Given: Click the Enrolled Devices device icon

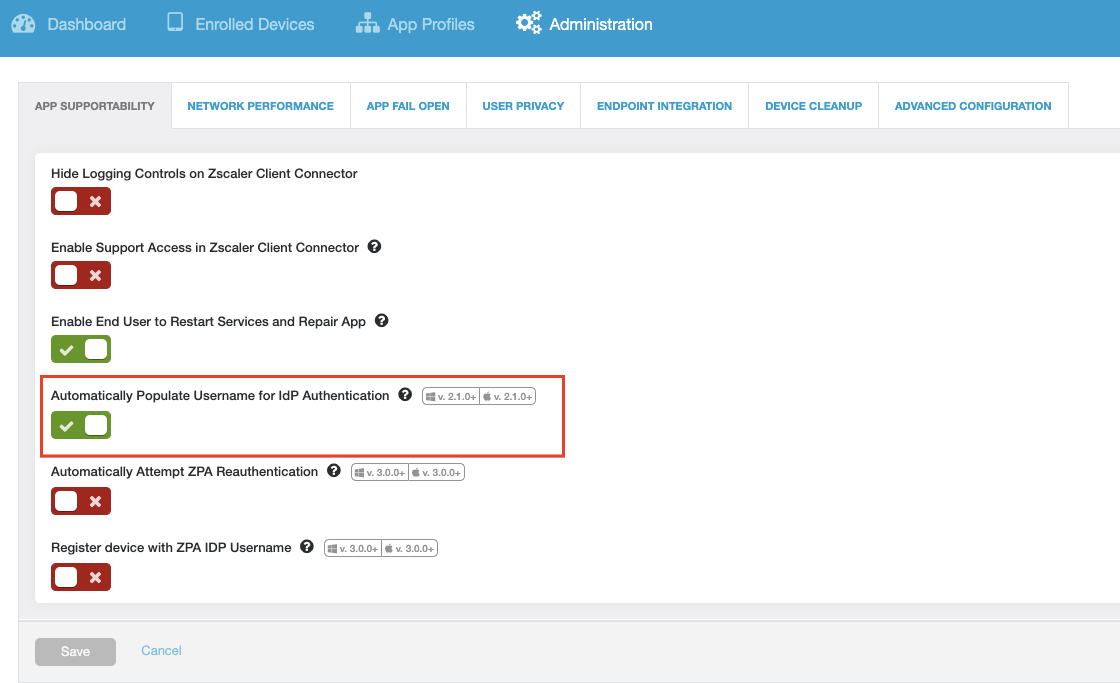Looking at the screenshot, I should click(176, 22).
